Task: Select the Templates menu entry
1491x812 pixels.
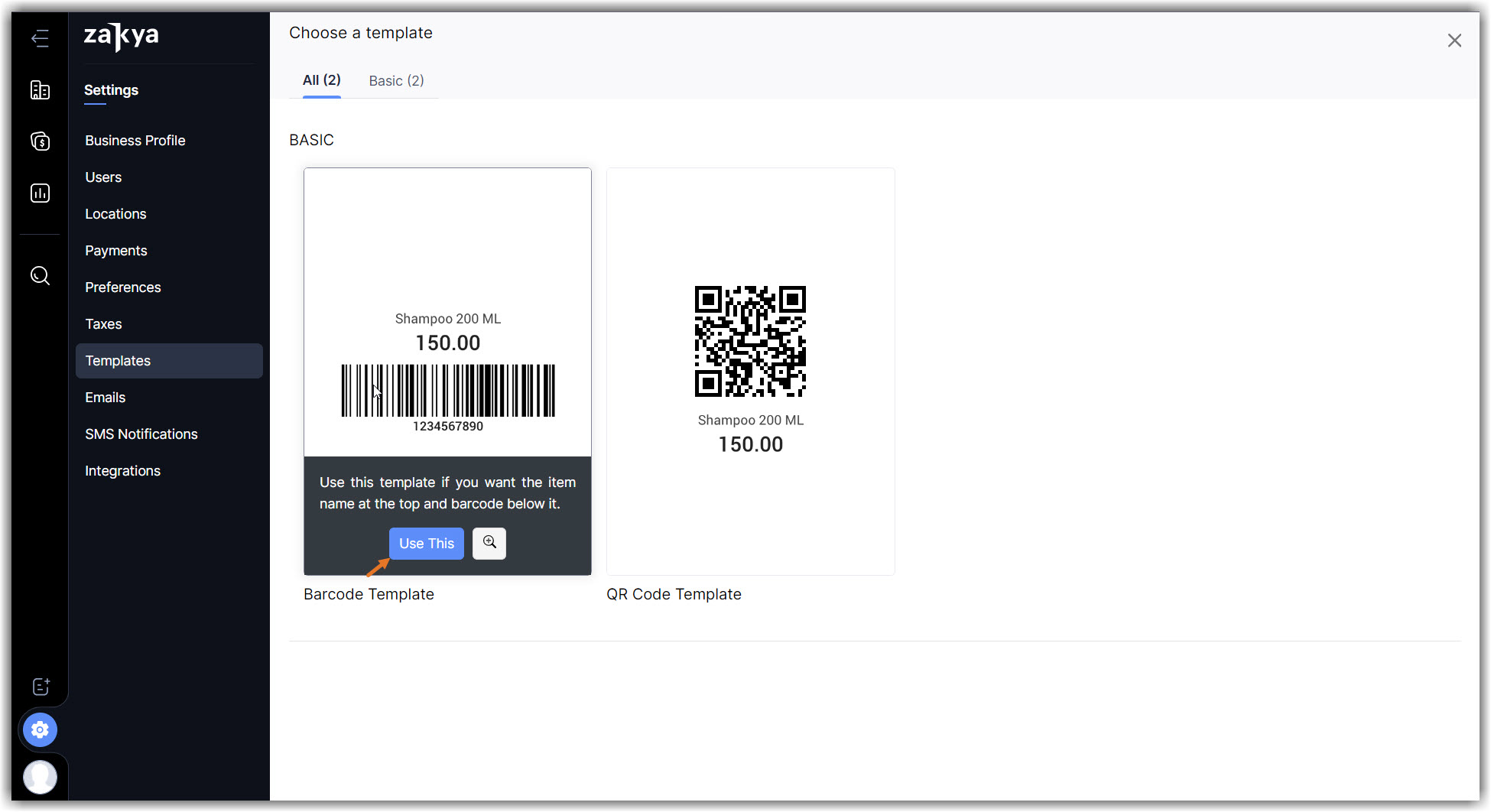Action: 118,360
